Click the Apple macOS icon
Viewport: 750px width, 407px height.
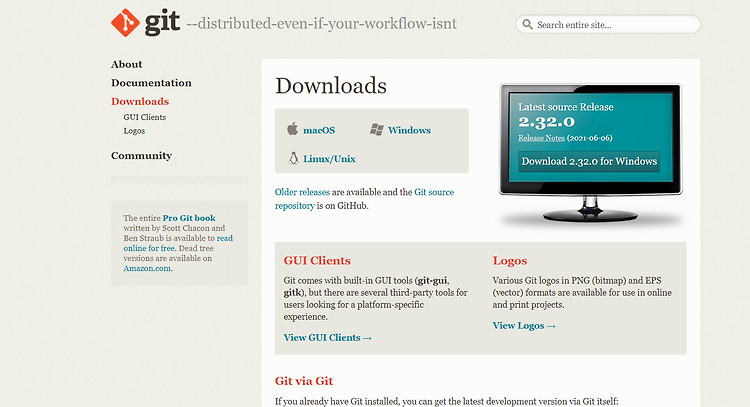coord(292,129)
